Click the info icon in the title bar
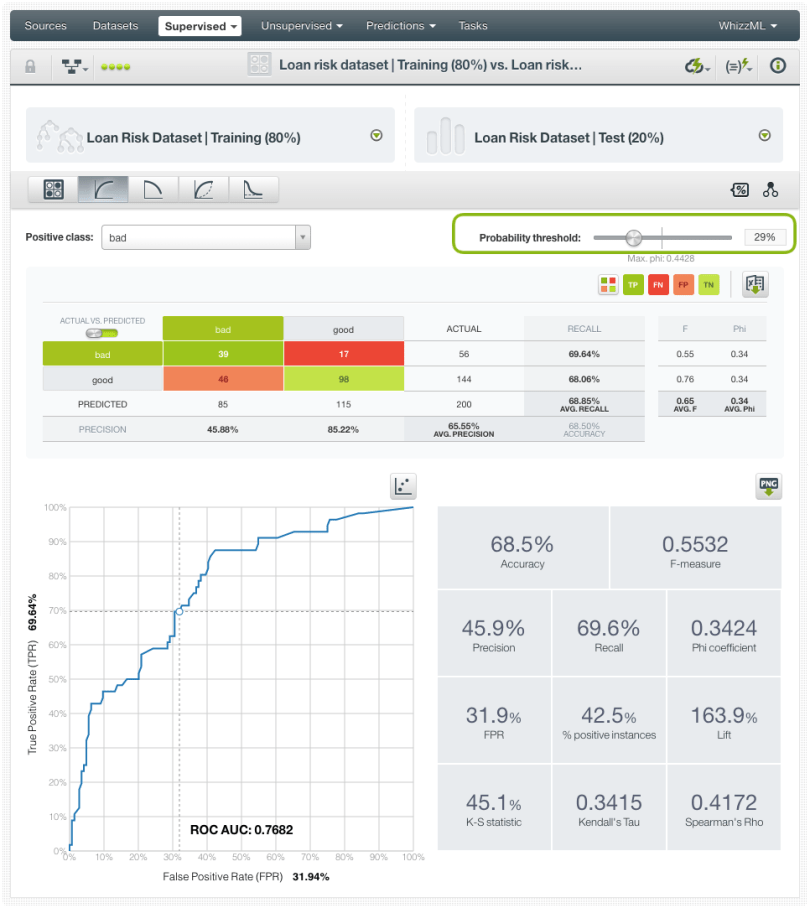Image resolution: width=810 pixels, height=908 pixels. pos(777,66)
